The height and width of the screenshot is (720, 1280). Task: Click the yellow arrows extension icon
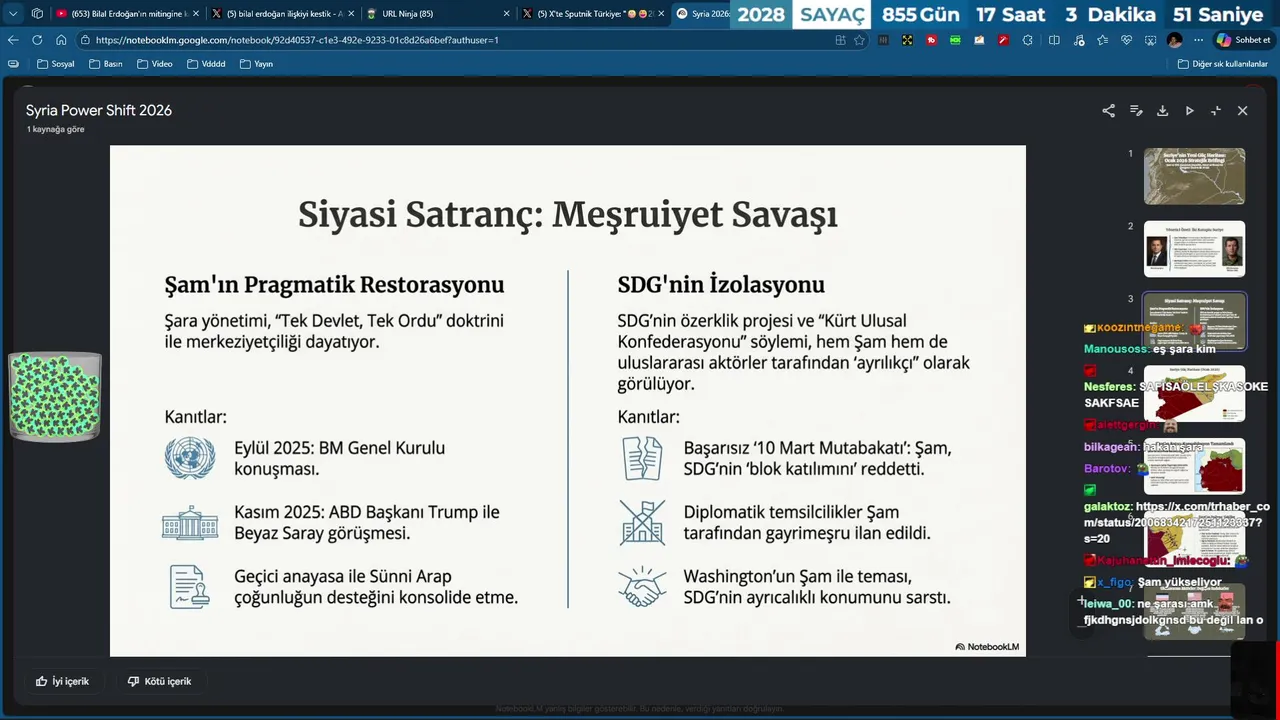pyautogui.click(x=907, y=40)
